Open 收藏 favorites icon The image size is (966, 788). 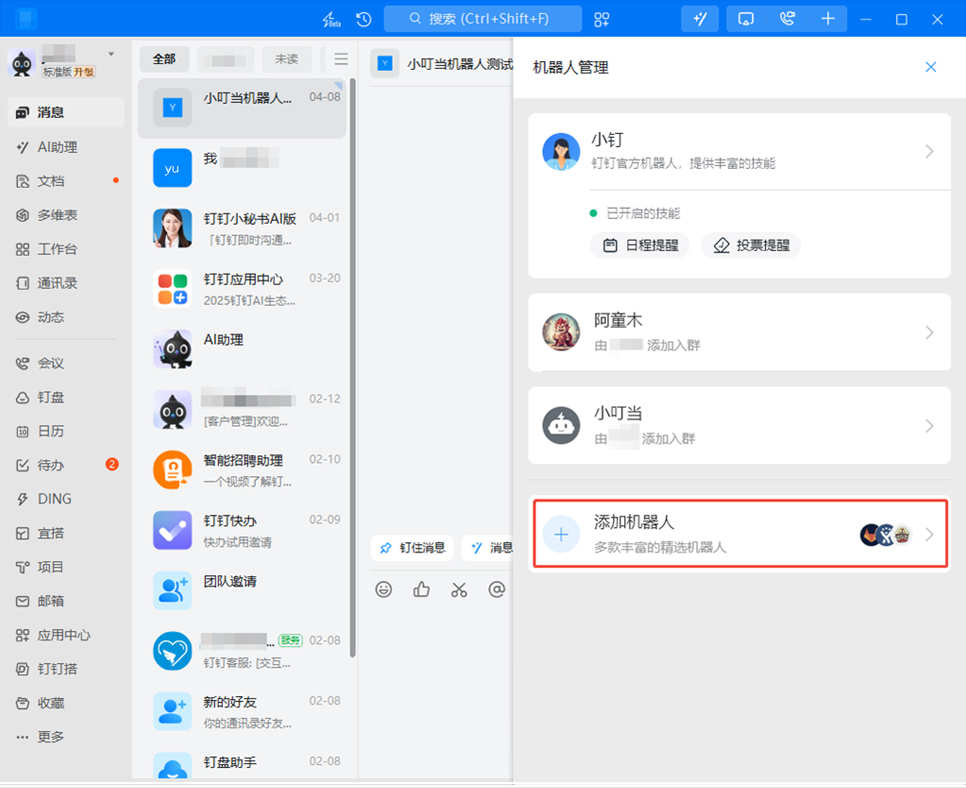(23, 703)
